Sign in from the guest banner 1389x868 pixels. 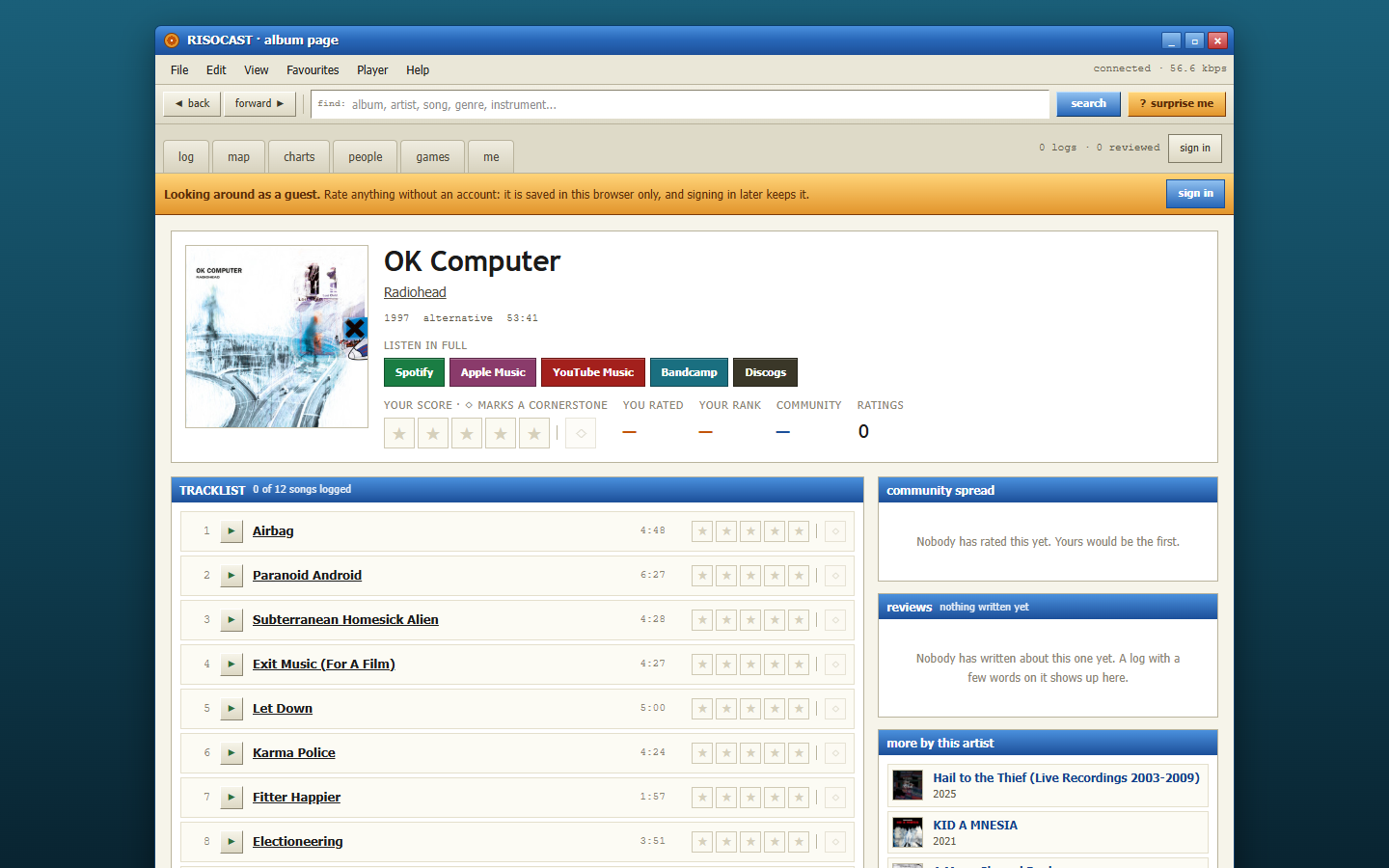click(1195, 194)
